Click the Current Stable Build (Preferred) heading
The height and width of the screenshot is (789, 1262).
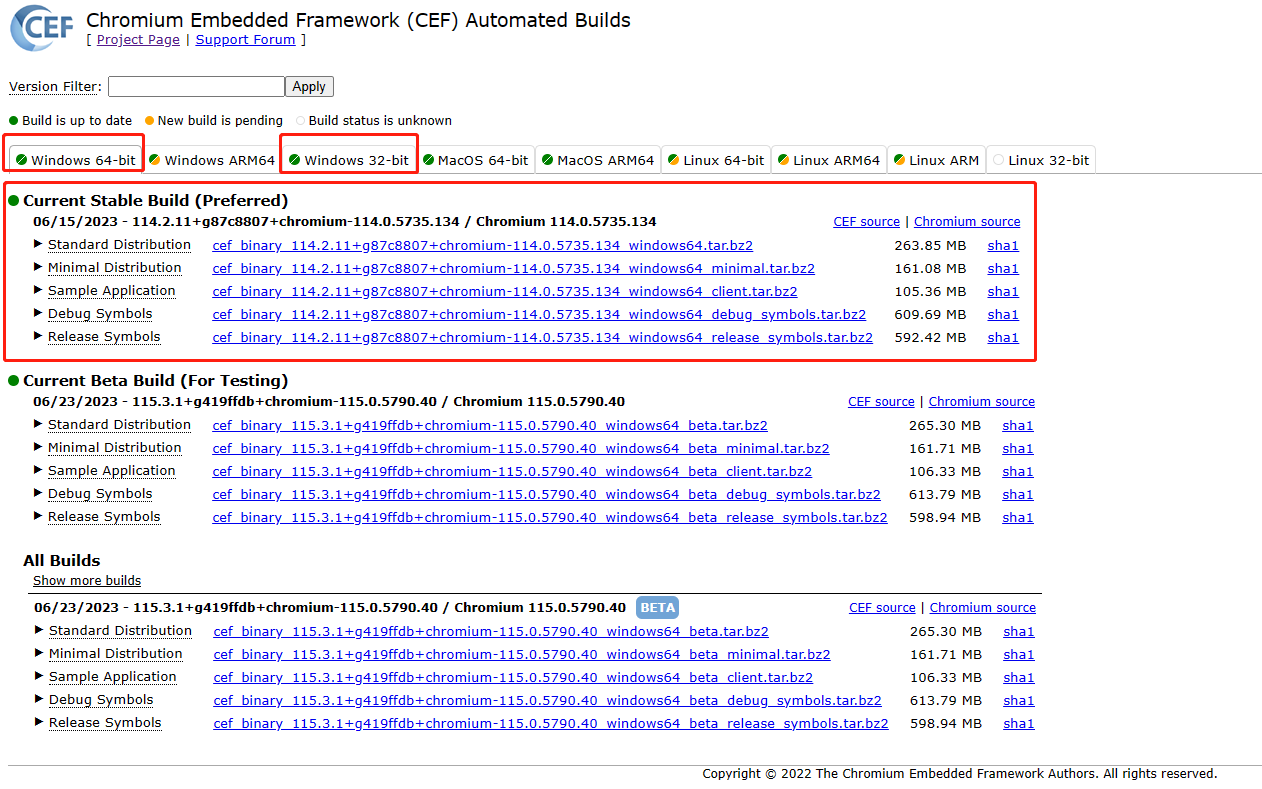155,201
